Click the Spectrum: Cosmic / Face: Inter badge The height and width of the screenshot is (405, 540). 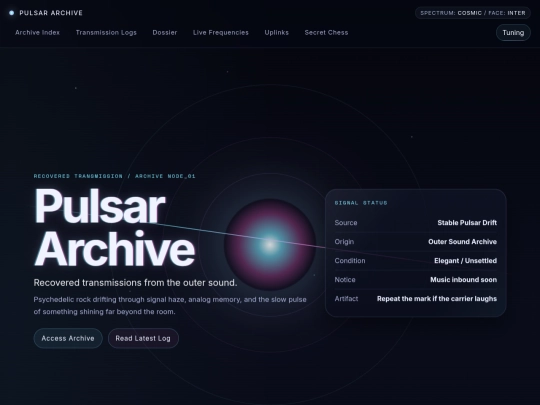coord(473,13)
